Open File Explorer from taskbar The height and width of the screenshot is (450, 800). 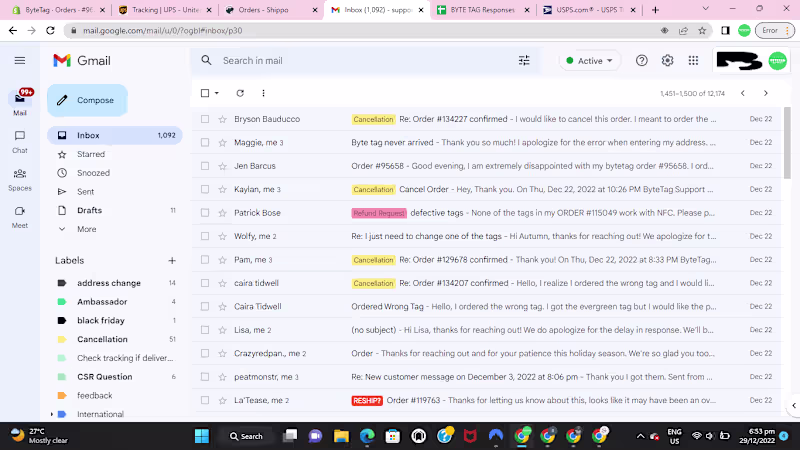[341, 436]
